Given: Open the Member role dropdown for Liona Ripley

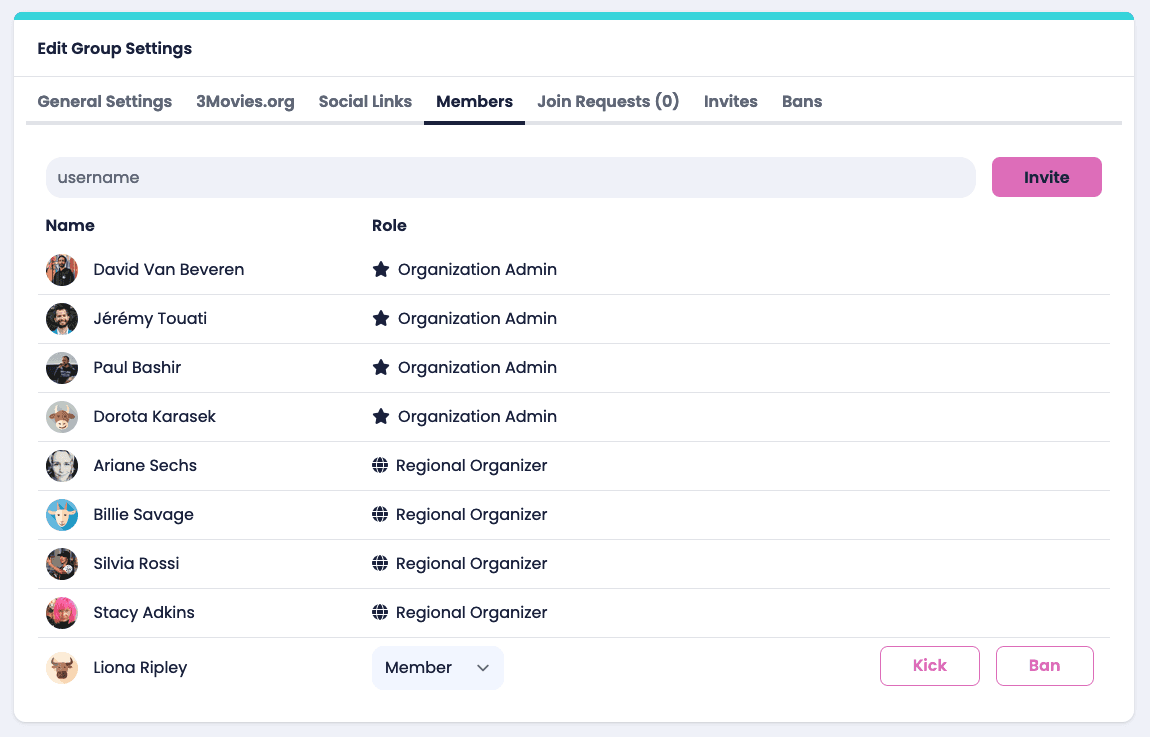Looking at the screenshot, I should (437, 668).
